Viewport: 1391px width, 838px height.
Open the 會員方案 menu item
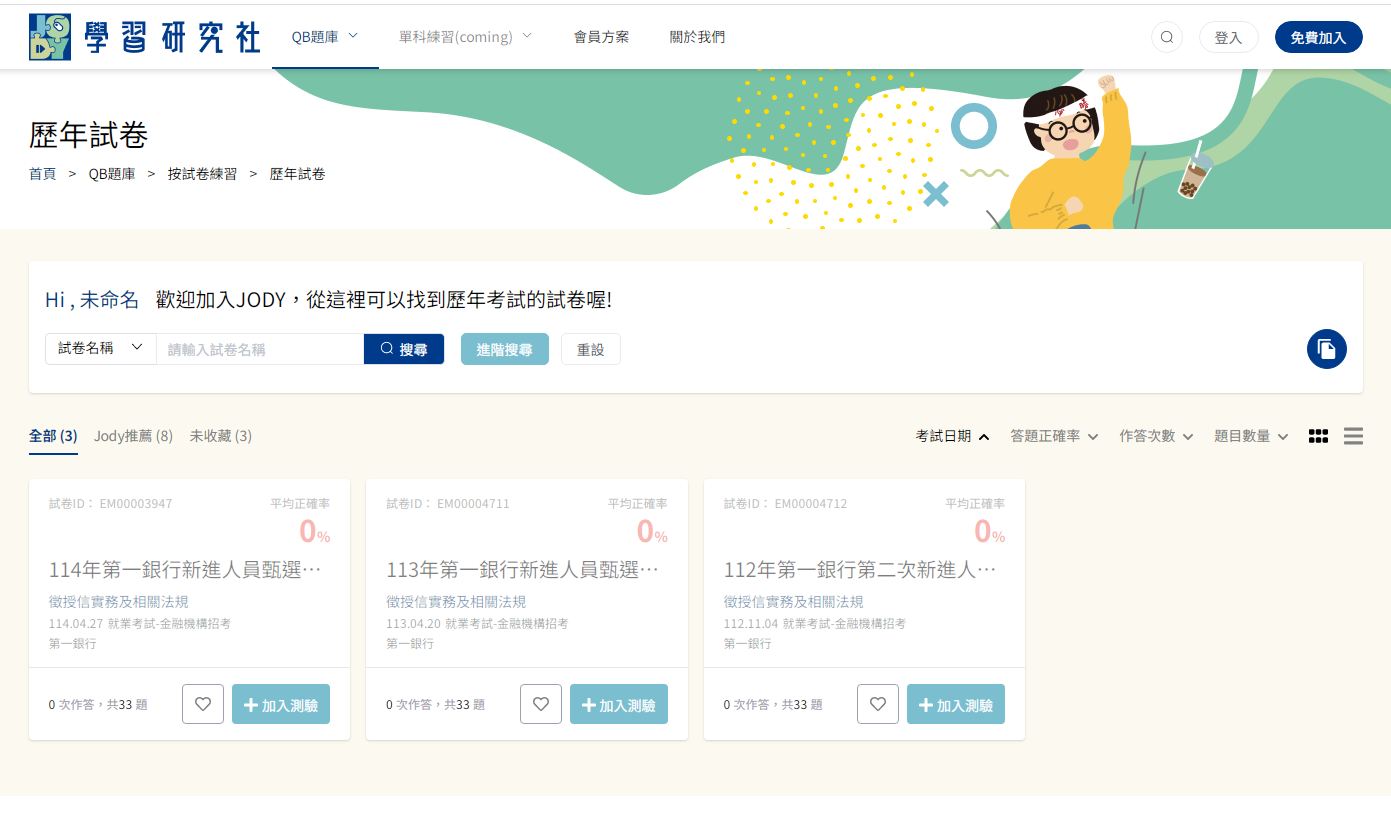point(601,37)
